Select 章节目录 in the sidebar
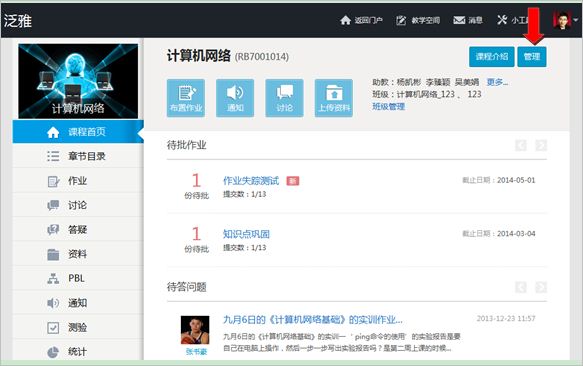This screenshot has width=583, height=366. click(x=78, y=156)
